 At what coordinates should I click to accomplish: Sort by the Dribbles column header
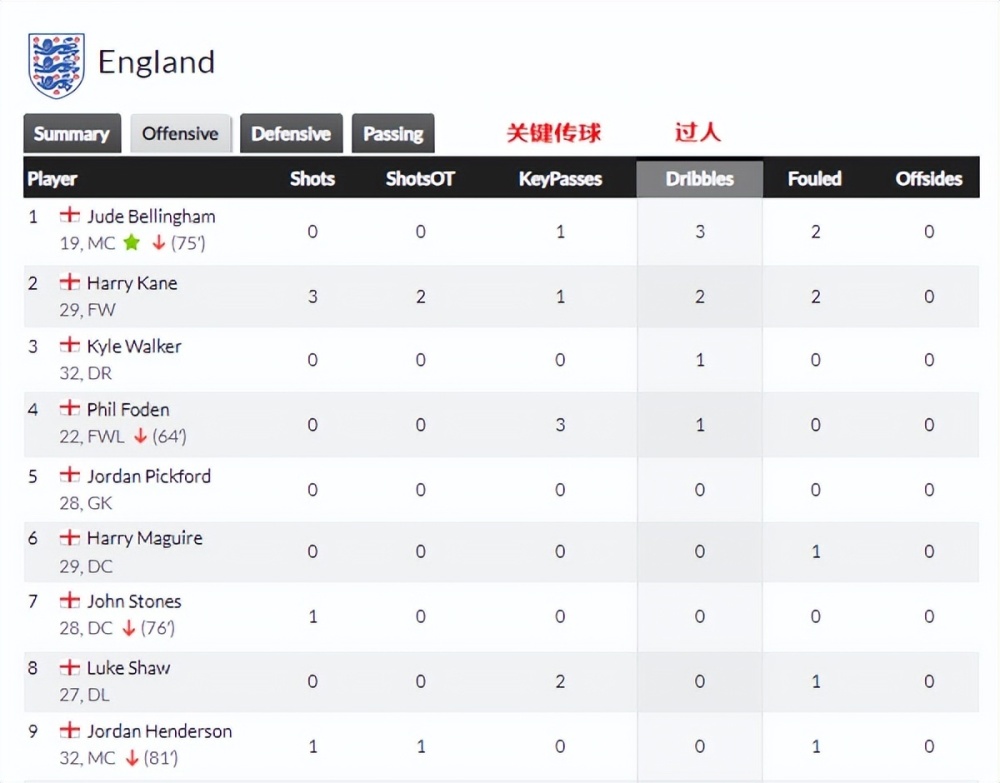(700, 179)
